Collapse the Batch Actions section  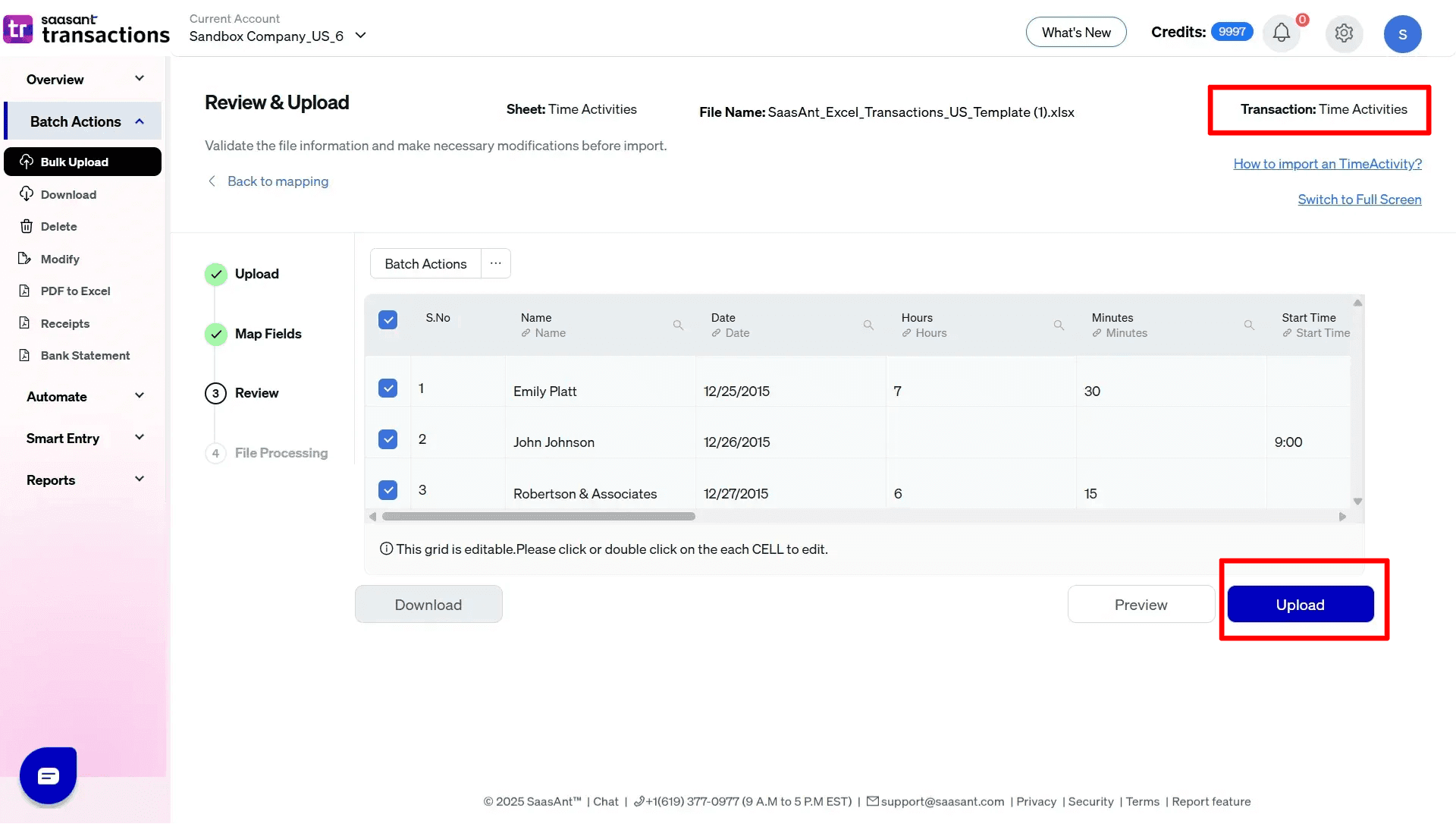(x=83, y=121)
